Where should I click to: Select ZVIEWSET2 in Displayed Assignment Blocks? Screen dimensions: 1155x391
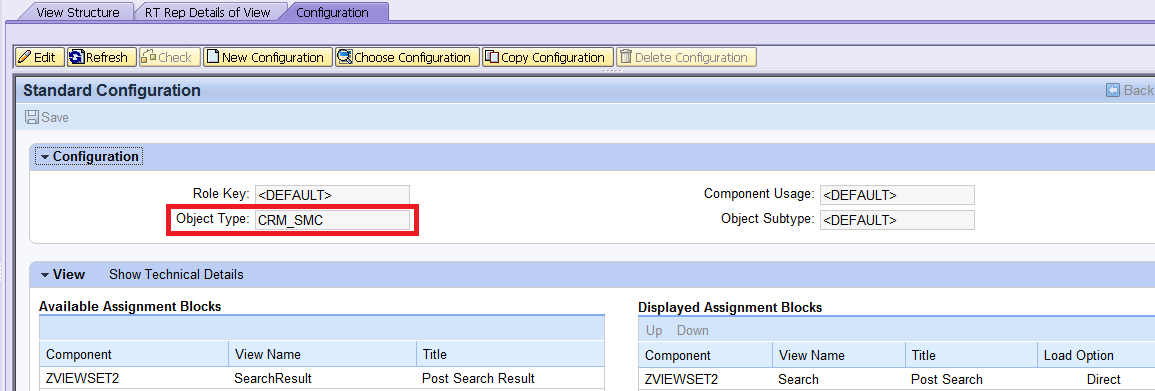705,379
